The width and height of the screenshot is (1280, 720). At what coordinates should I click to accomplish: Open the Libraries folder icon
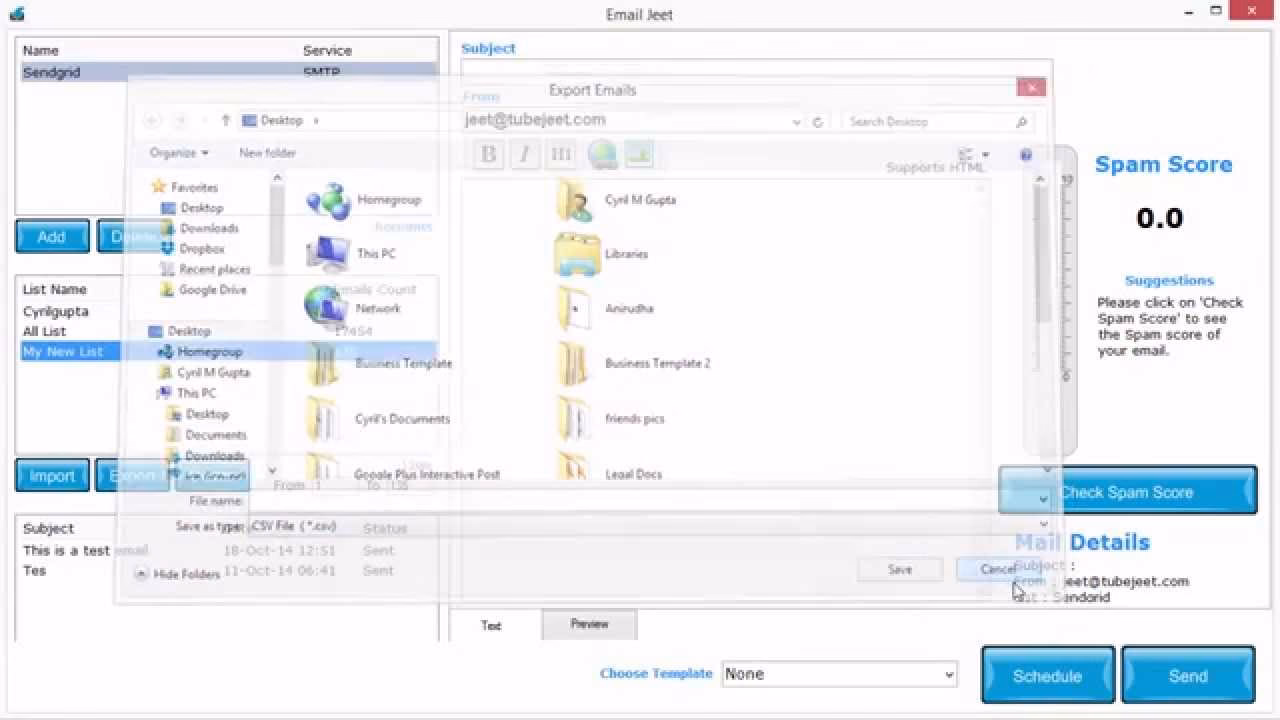click(x=576, y=254)
